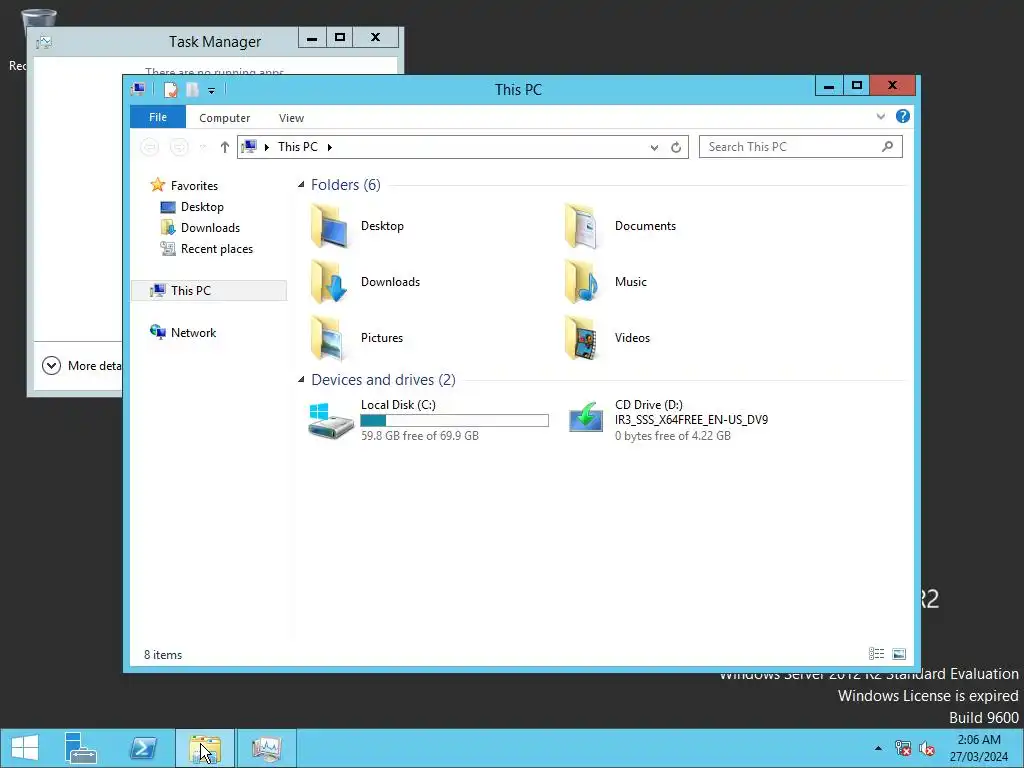Open the View ribbon tab
The height and width of the screenshot is (768, 1024).
coord(291,118)
